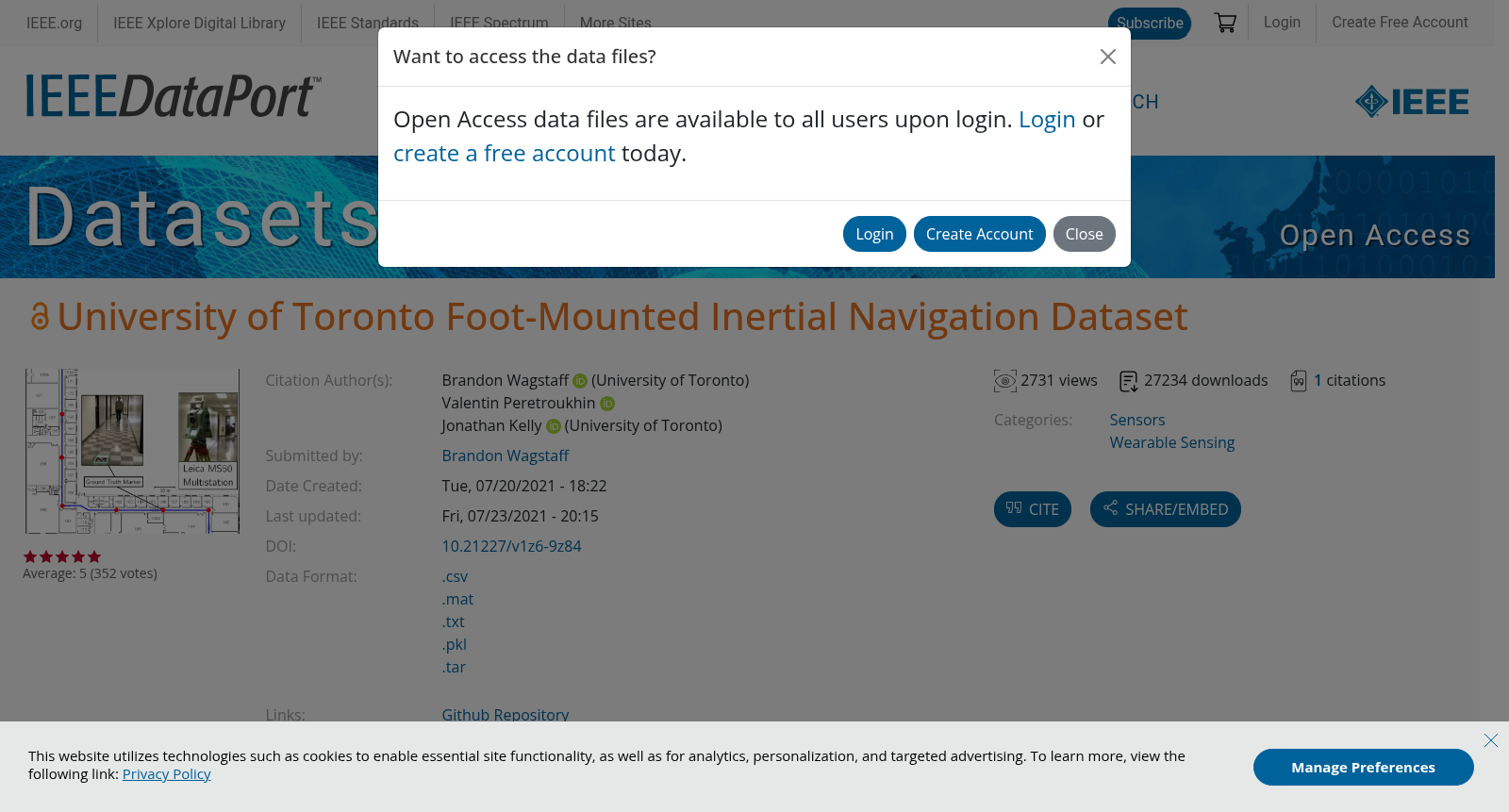Click the CITE button
Image resolution: width=1509 pixels, height=812 pixels.
tap(1032, 509)
